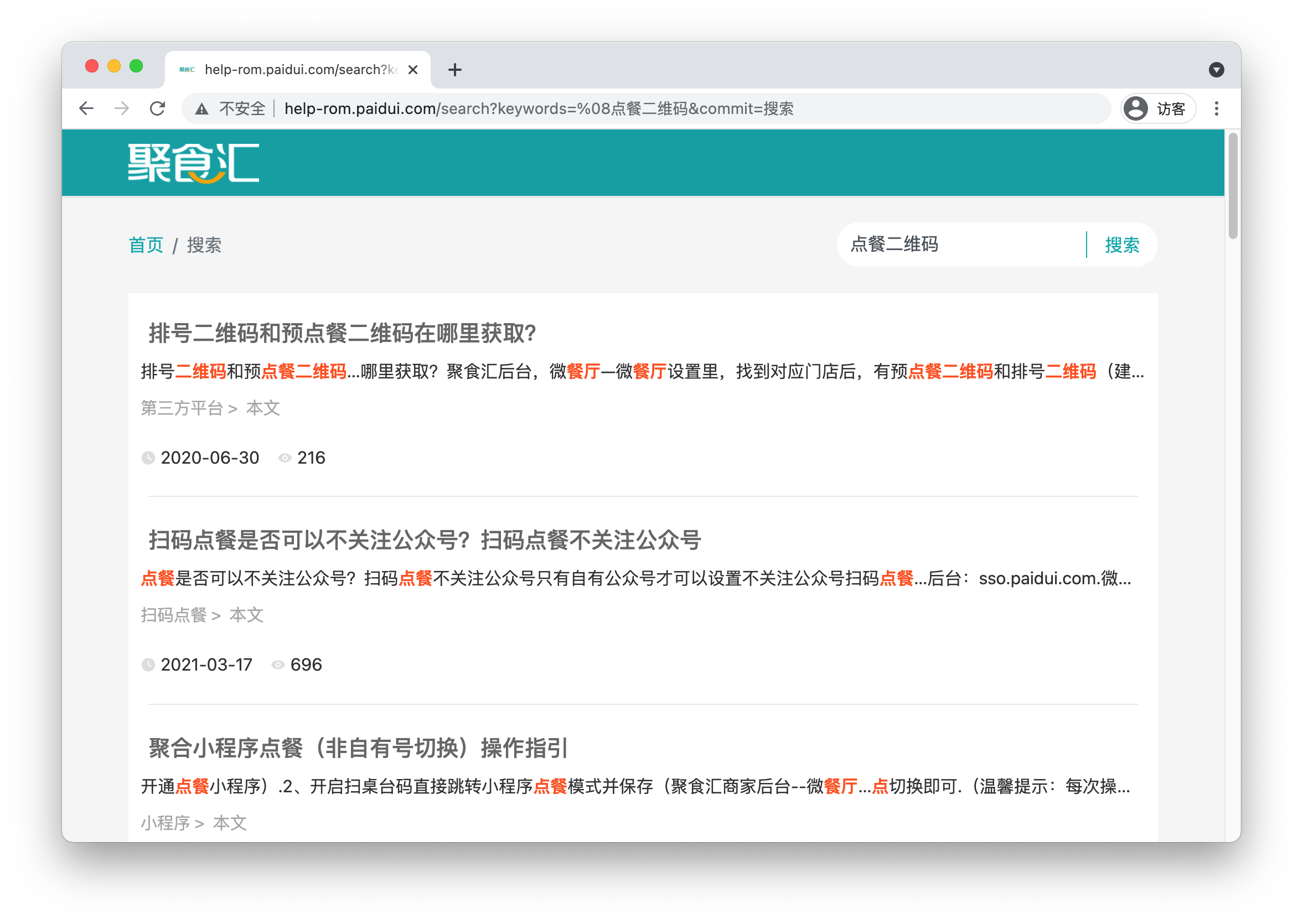1303x924 pixels.
Task: Click the date 2020-06-30
Action: click(210, 458)
